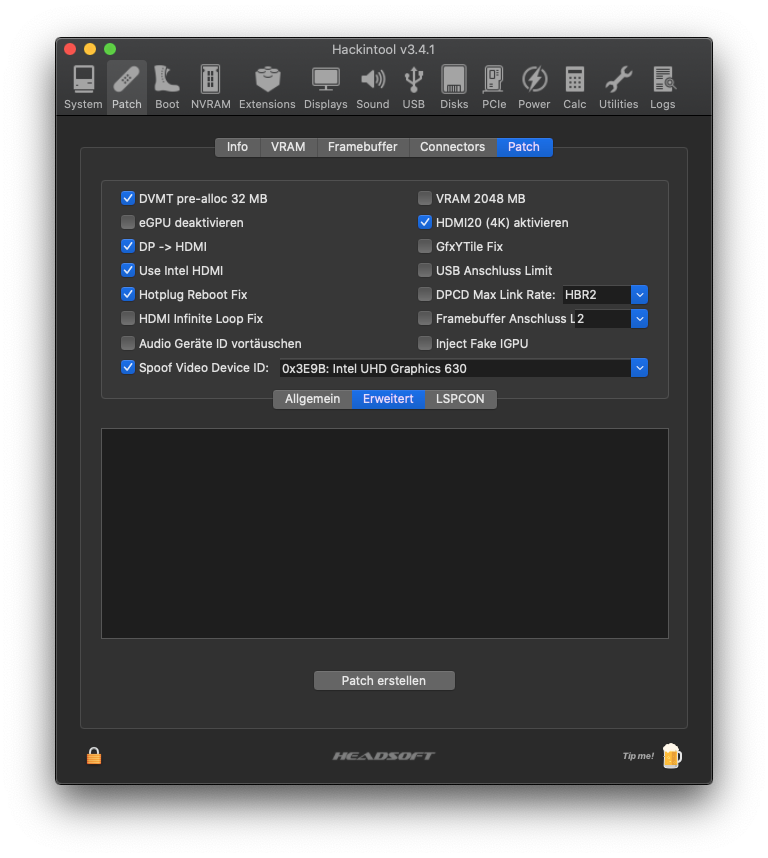Check Audio Geräte ID vortäuschen
Image resolution: width=768 pixels, height=858 pixels.
[127, 343]
